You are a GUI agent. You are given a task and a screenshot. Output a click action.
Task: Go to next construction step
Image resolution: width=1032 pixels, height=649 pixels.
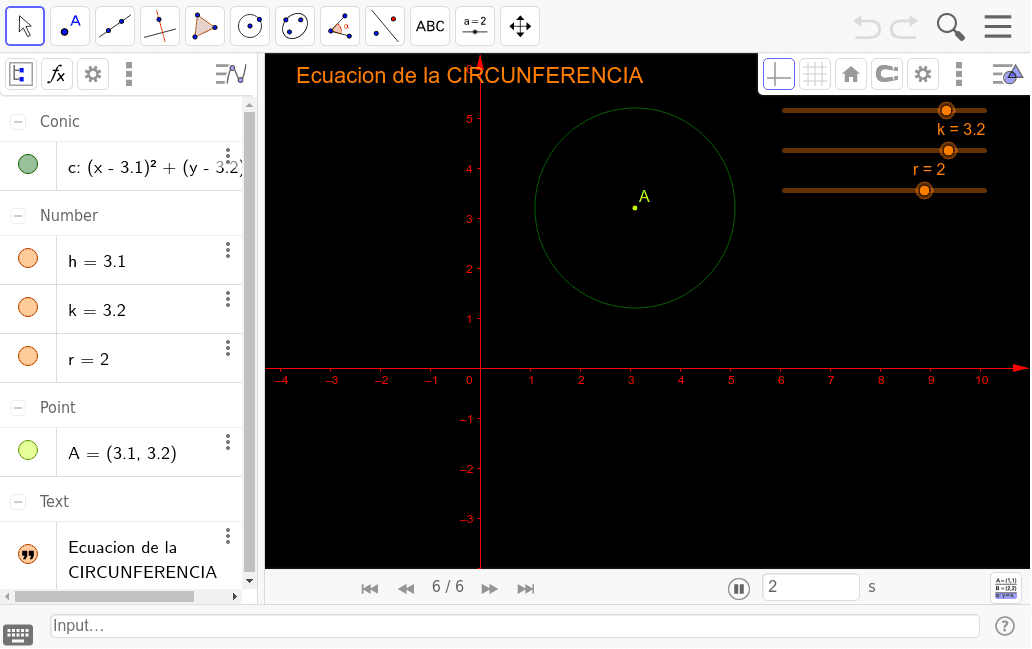tap(489, 588)
